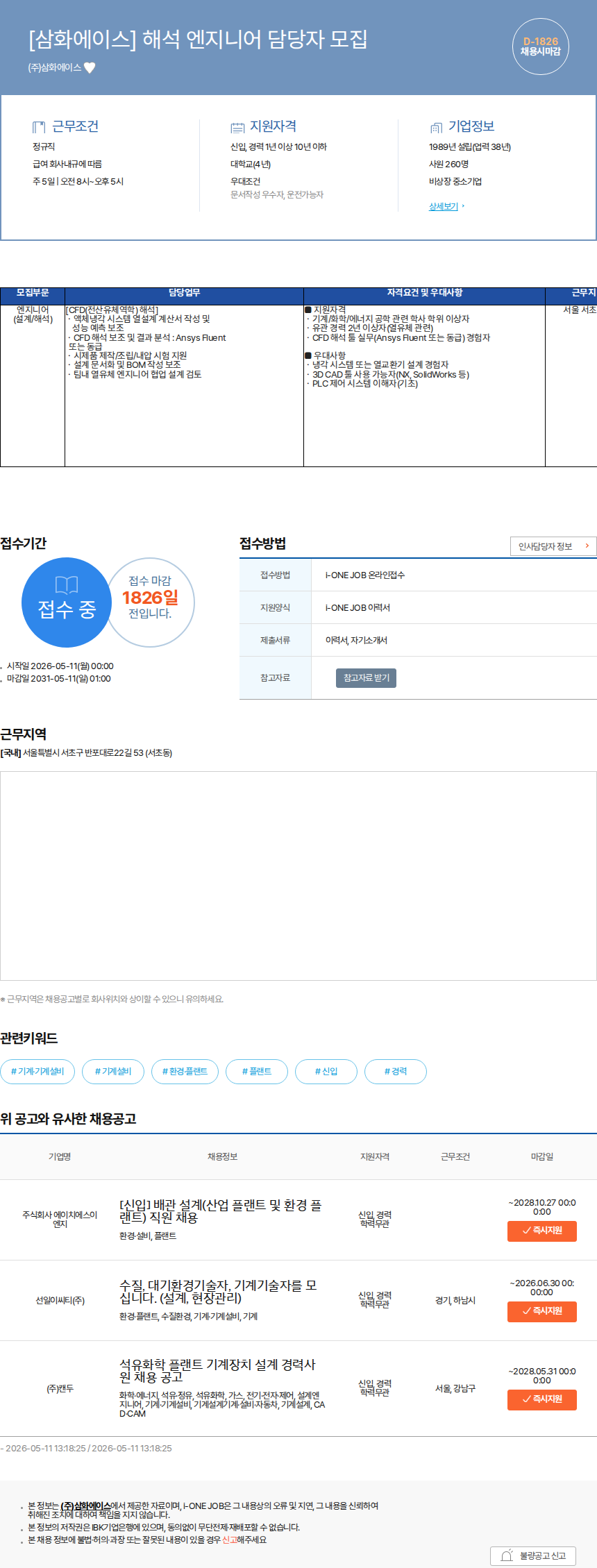Select the #기계·기계설비 keyword tag

37,1071
